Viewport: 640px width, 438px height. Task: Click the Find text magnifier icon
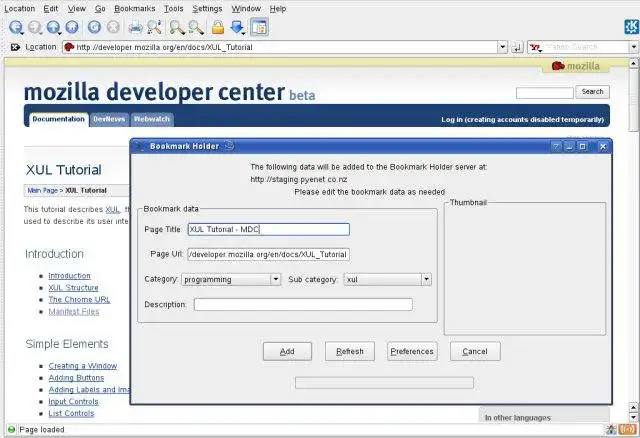154,27
